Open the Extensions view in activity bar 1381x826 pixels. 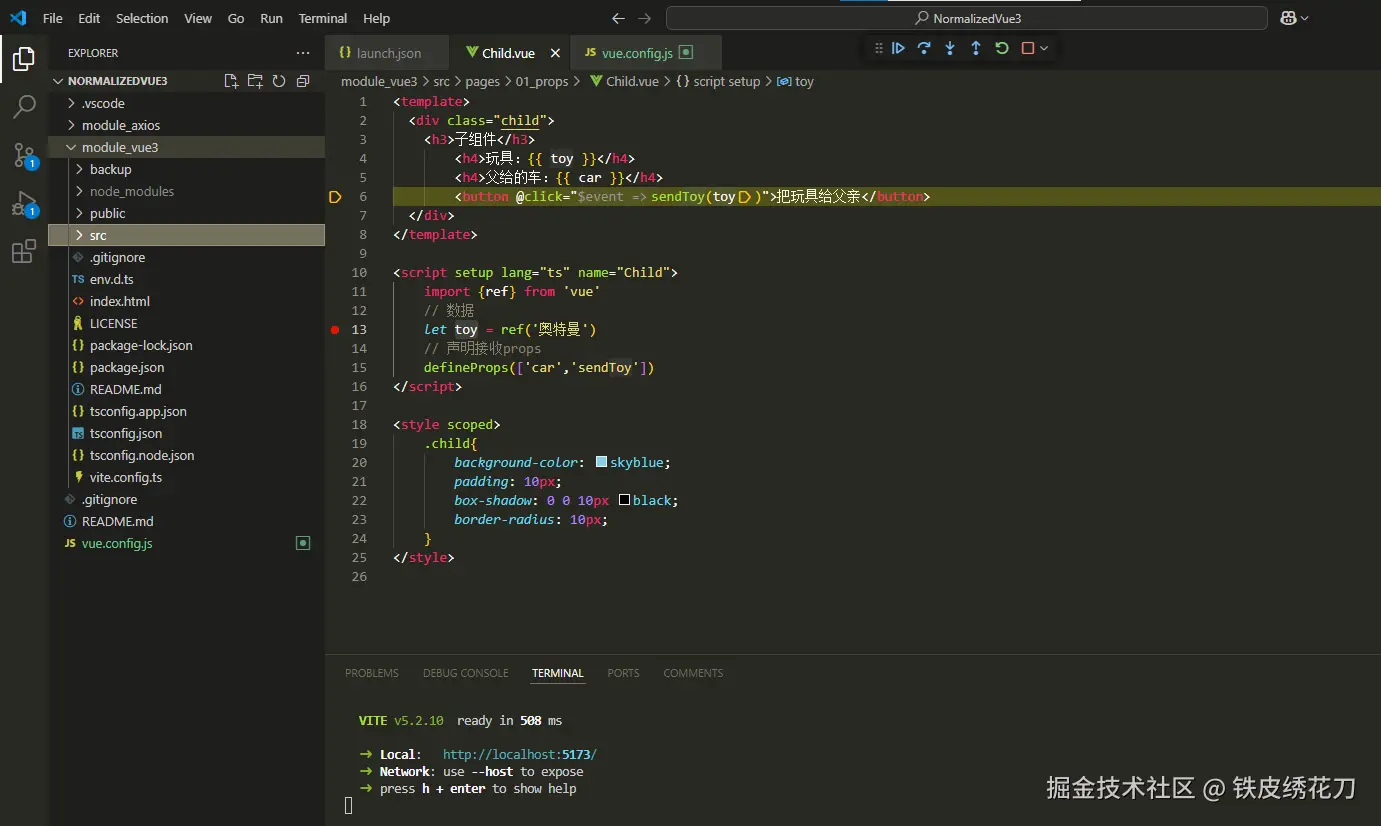tap(24, 252)
